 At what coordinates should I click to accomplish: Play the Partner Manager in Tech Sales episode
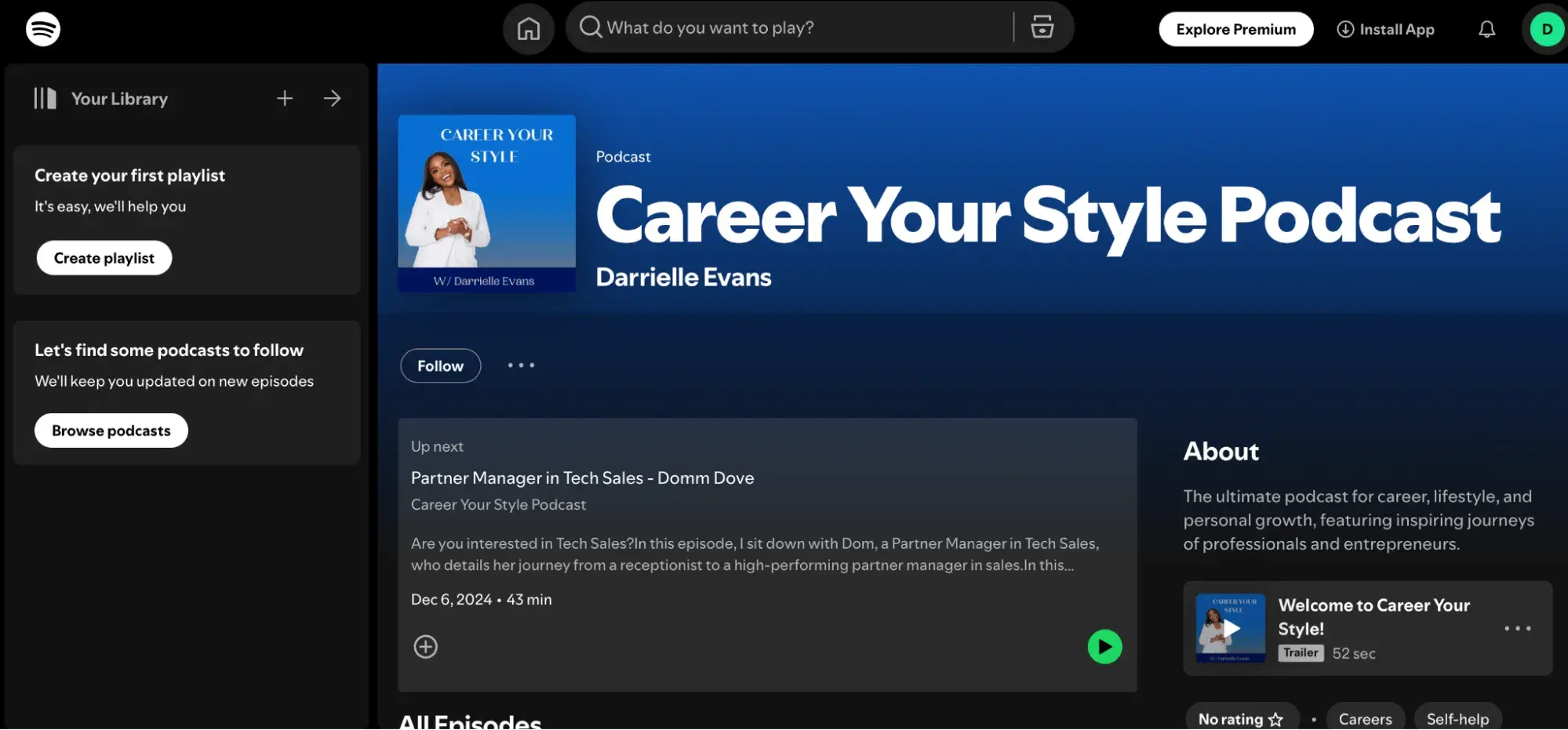click(1104, 647)
